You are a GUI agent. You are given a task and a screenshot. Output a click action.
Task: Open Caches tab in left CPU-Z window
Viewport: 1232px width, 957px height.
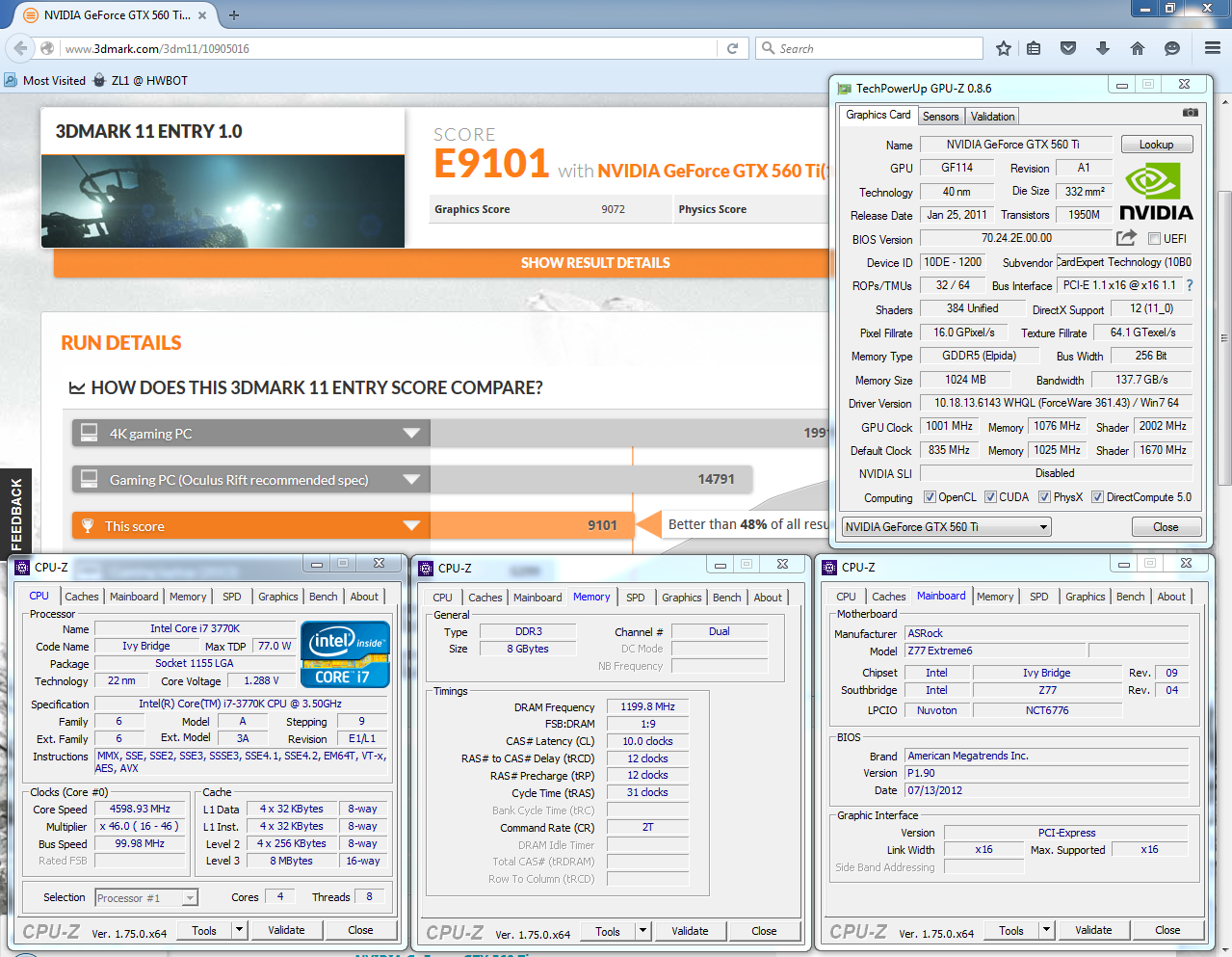[x=82, y=597]
